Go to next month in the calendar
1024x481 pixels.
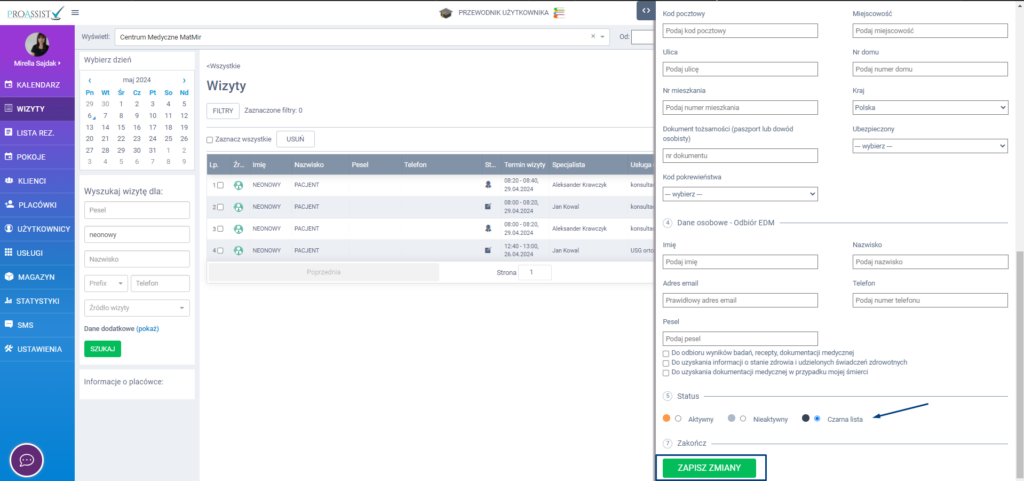(184, 81)
